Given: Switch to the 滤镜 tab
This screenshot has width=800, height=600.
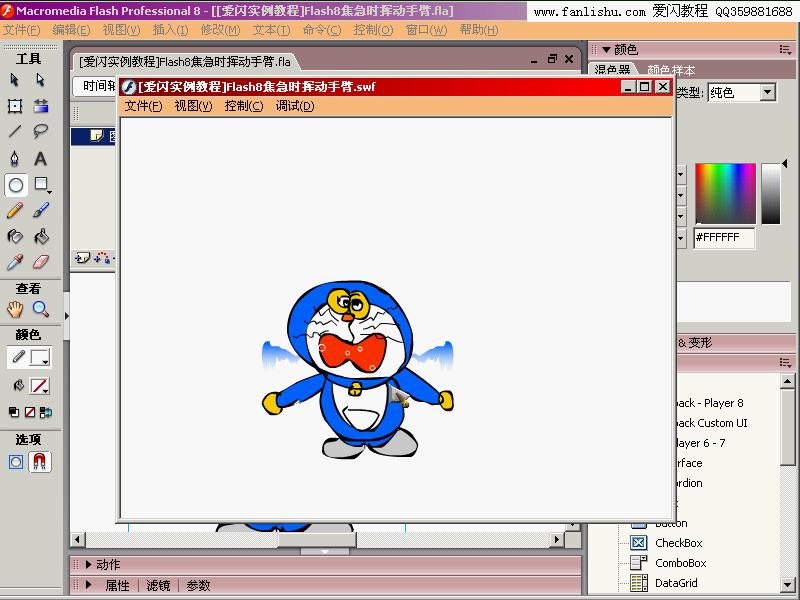Looking at the screenshot, I should click(158, 585).
